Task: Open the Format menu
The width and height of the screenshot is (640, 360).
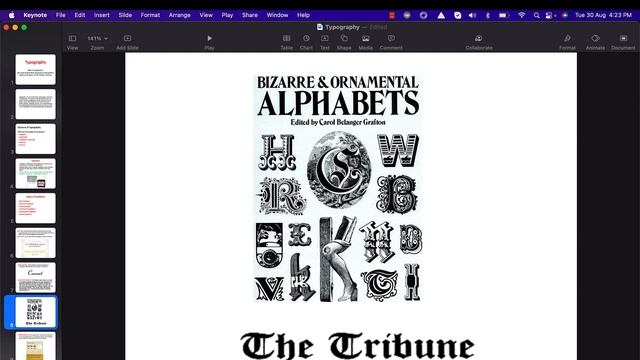Action: 150,15
